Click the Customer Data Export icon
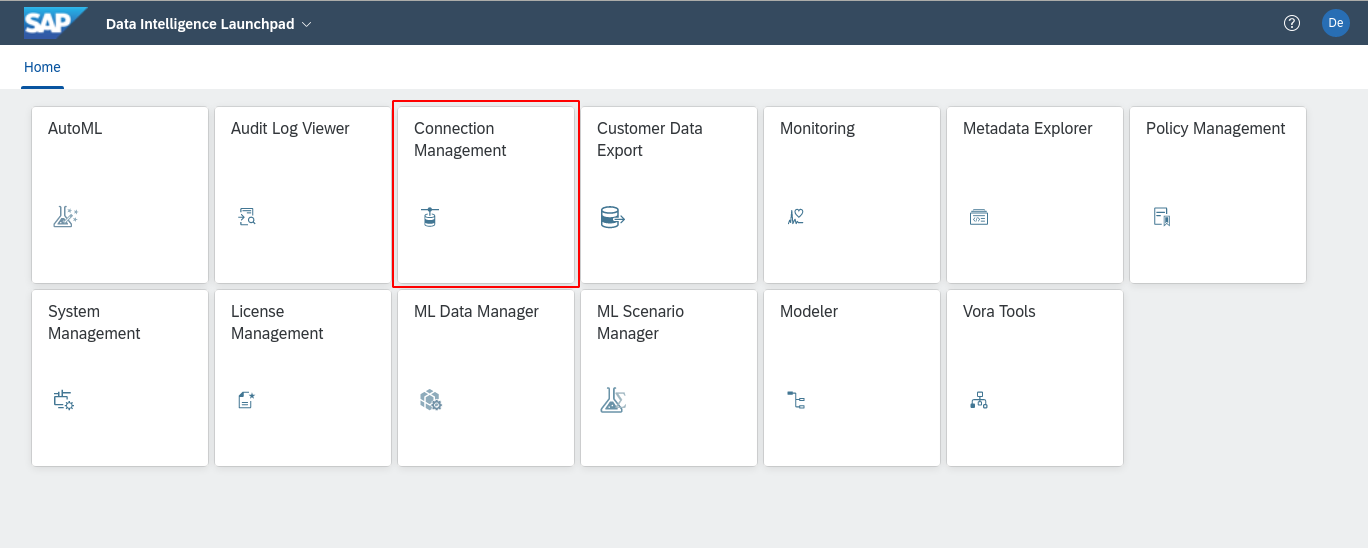 pyautogui.click(x=612, y=216)
